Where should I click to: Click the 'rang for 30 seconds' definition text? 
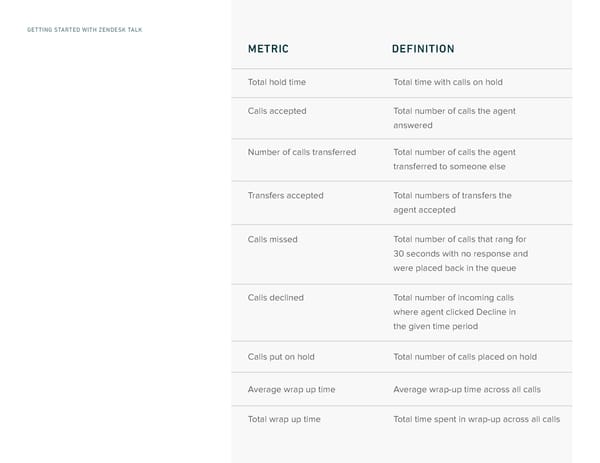(460, 247)
